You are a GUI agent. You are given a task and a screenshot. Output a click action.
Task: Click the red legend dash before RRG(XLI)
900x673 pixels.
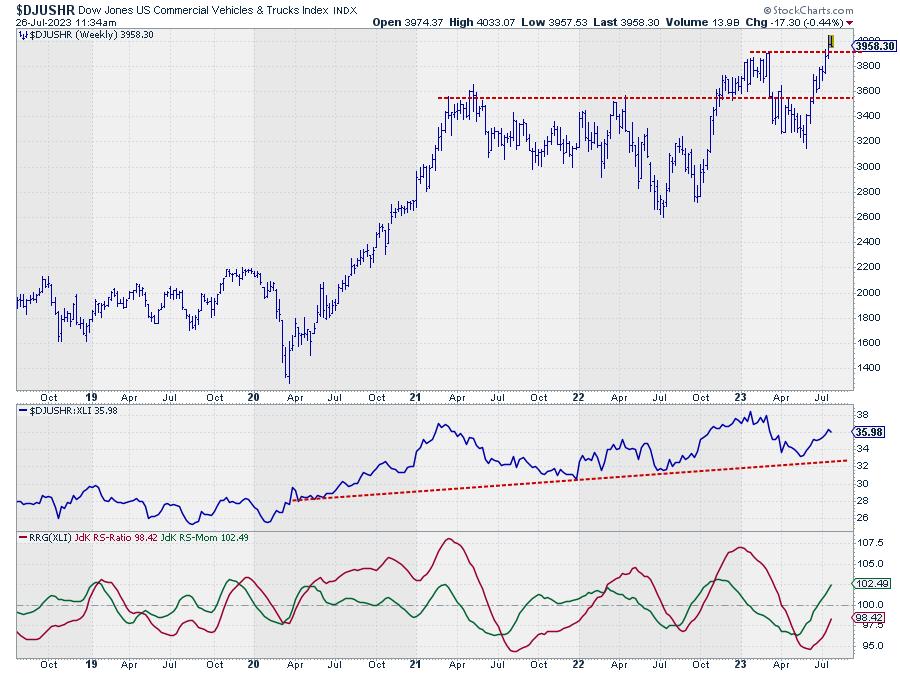click(x=23, y=538)
